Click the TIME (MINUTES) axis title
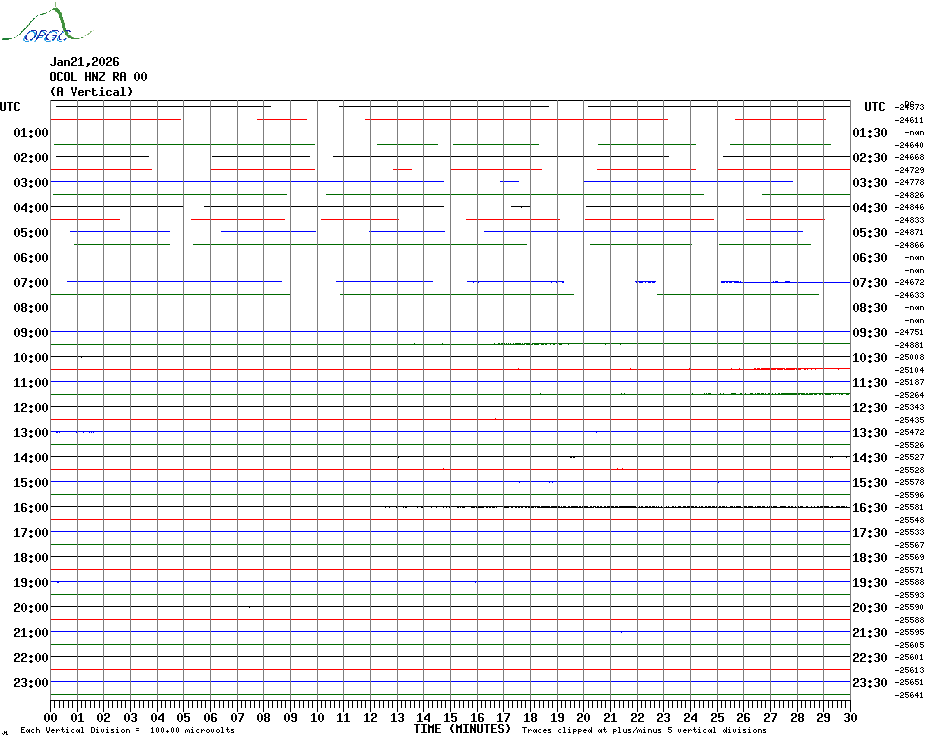 point(462,729)
